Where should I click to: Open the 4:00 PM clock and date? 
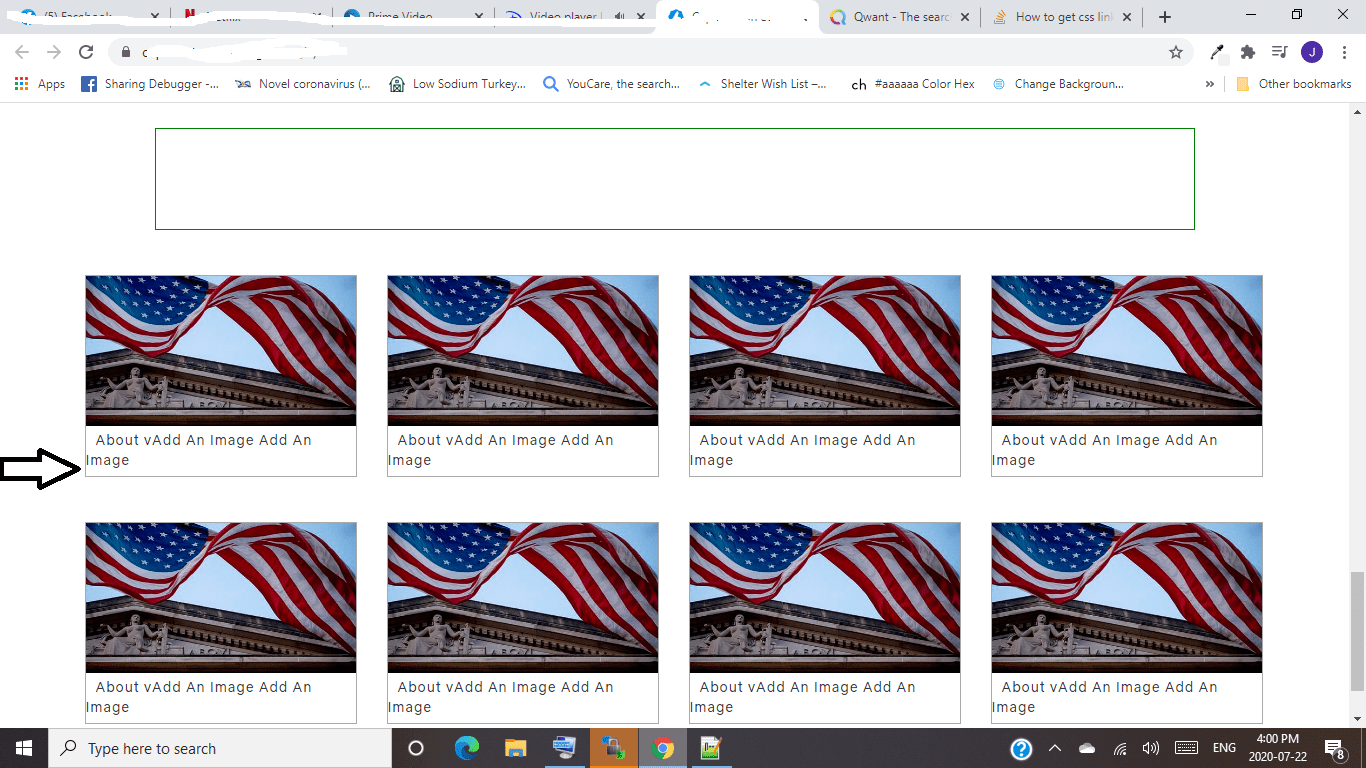click(x=1276, y=748)
